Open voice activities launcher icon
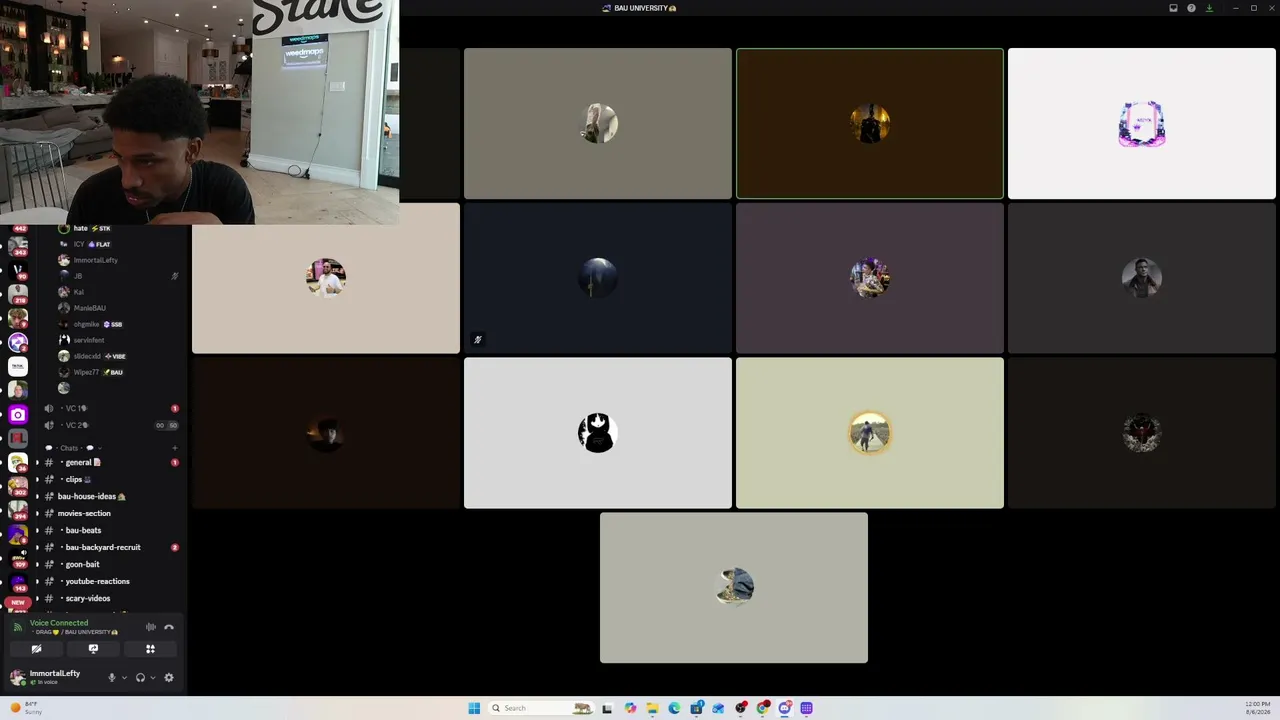 [x=150, y=649]
